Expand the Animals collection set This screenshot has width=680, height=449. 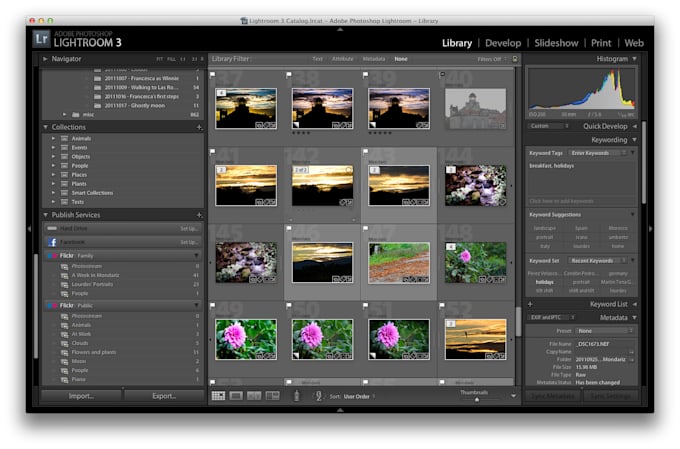pos(52,139)
